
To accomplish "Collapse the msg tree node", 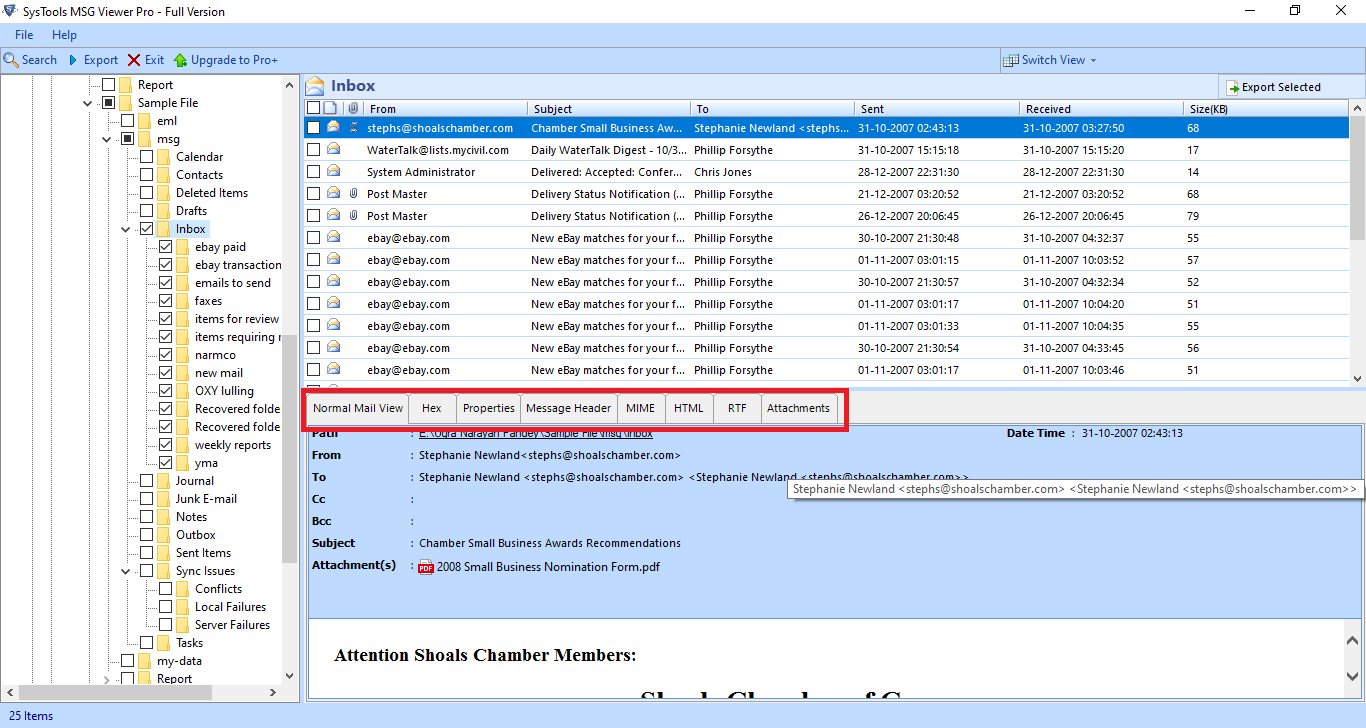I will pyautogui.click(x=107, y=139).
